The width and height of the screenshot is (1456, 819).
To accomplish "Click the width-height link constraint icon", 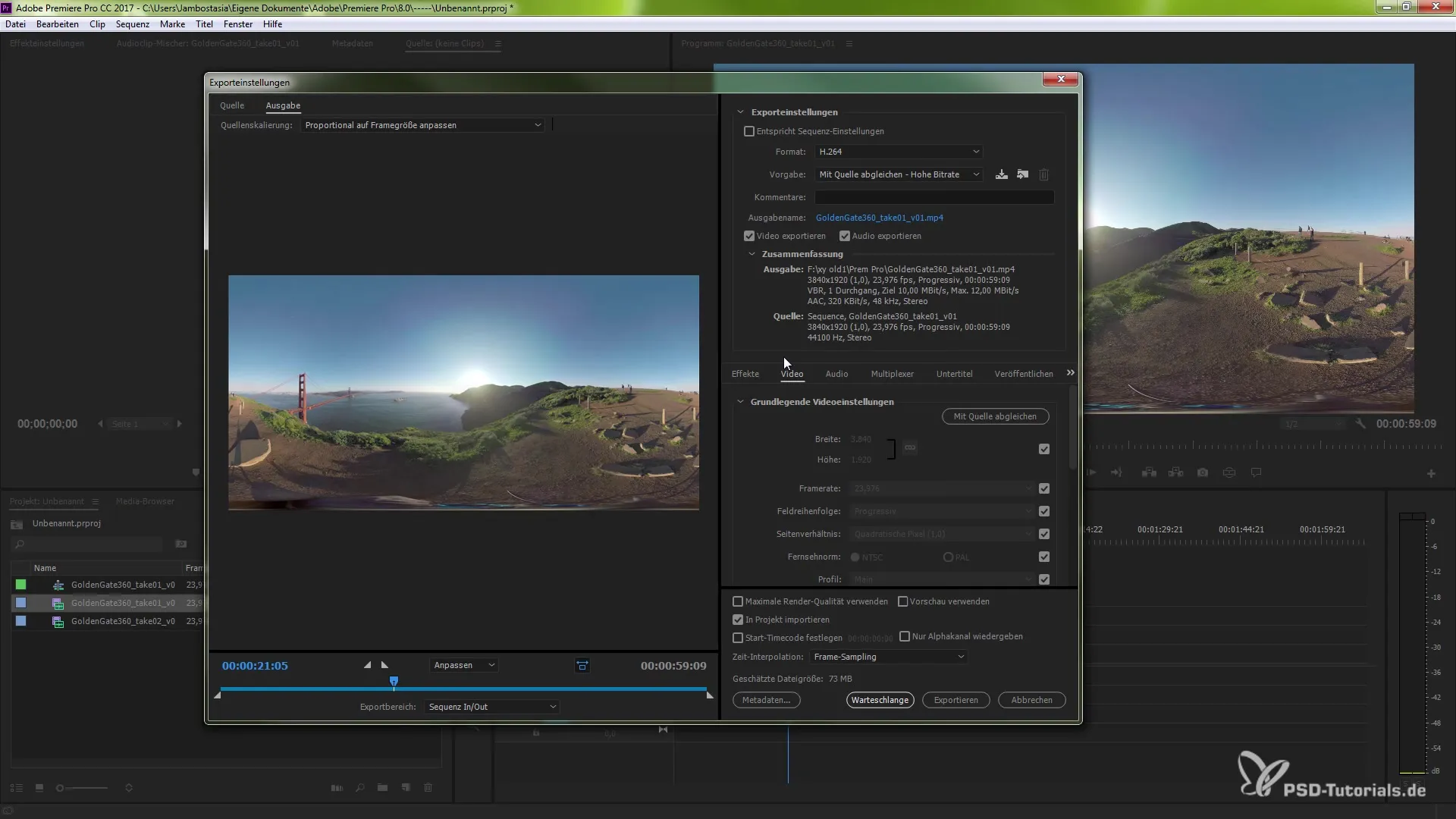I will click(x=910, y=448).
